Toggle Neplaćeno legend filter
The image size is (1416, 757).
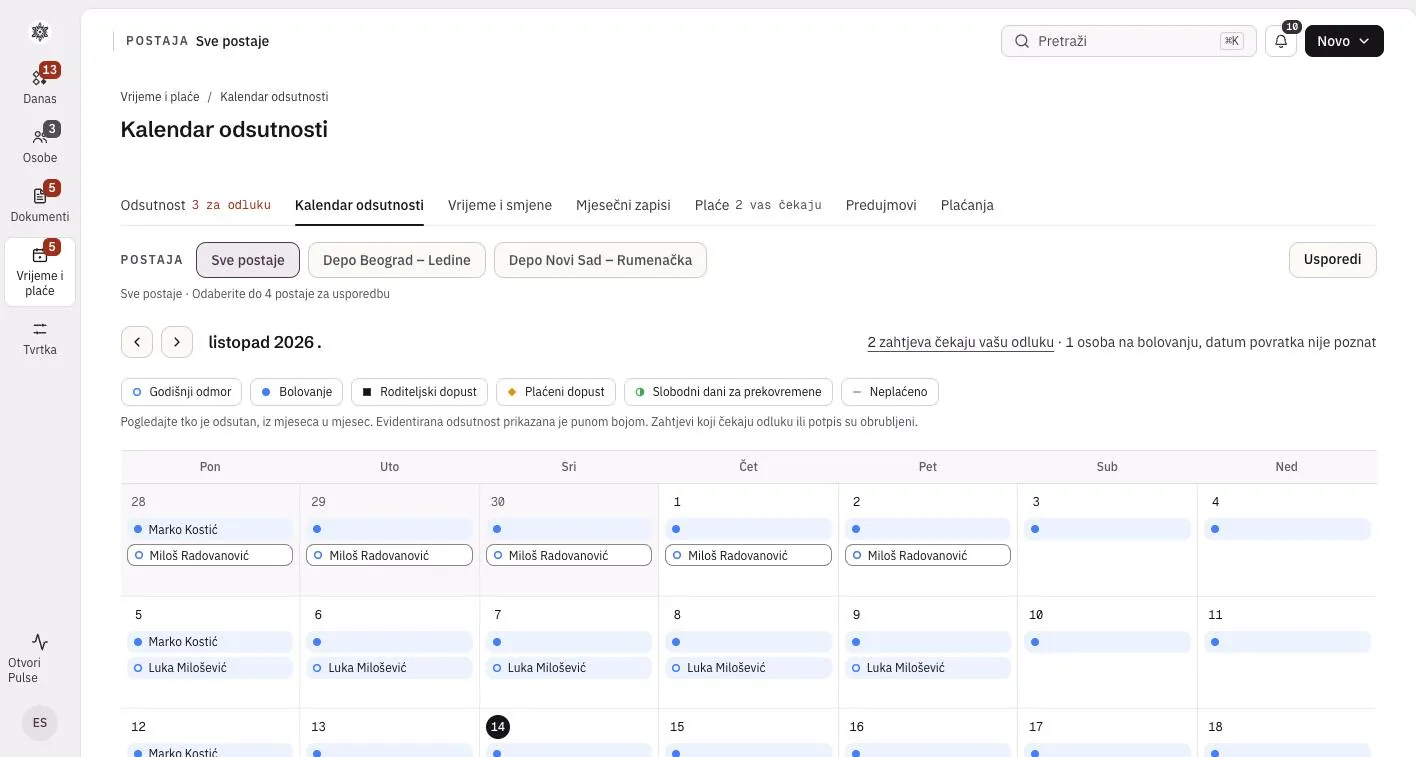point(890,392)
